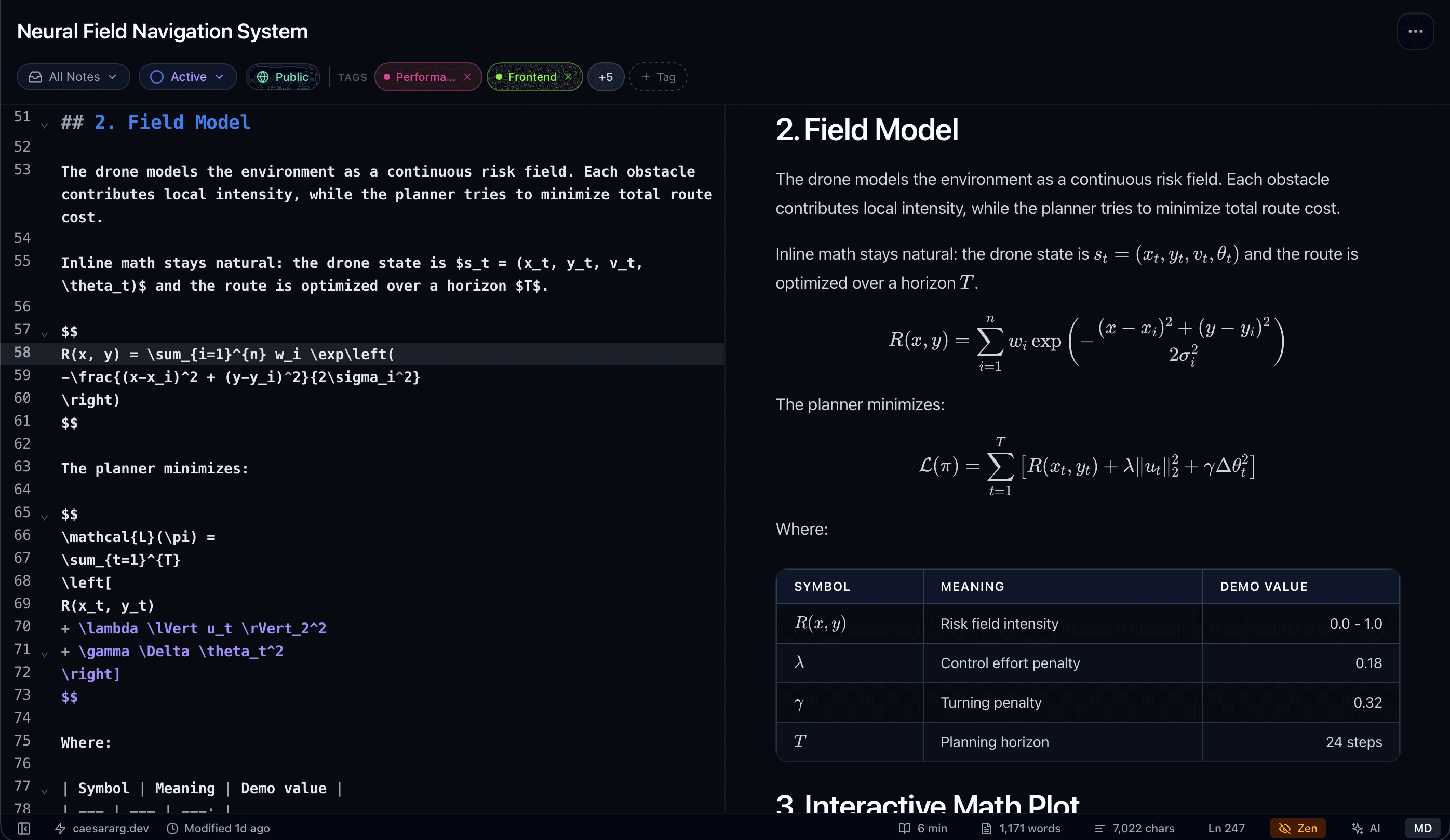Click the 'Where:' line in source editor
This screenshot has width=1450, height=840.
(86, 743)
